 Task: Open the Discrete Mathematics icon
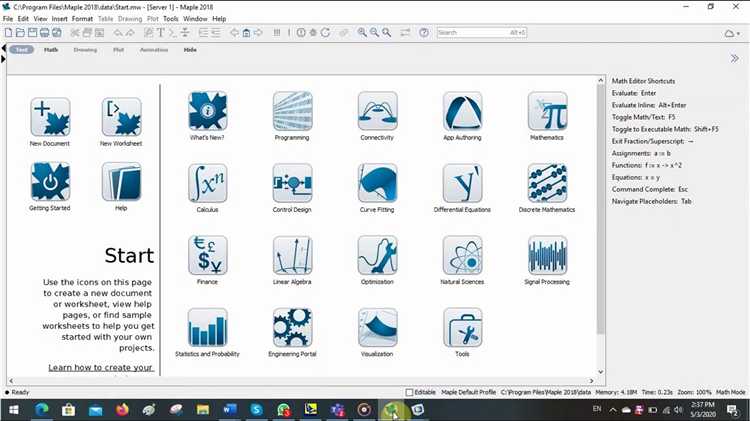(x=547, y=183)
